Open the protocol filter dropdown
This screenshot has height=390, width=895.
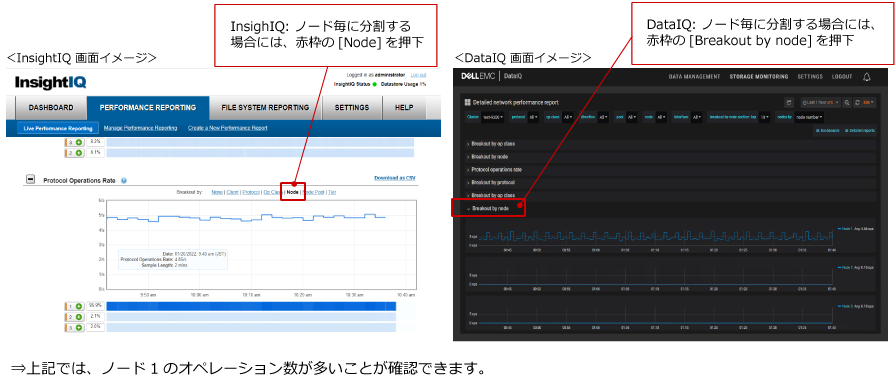click(x=533, y=117)
